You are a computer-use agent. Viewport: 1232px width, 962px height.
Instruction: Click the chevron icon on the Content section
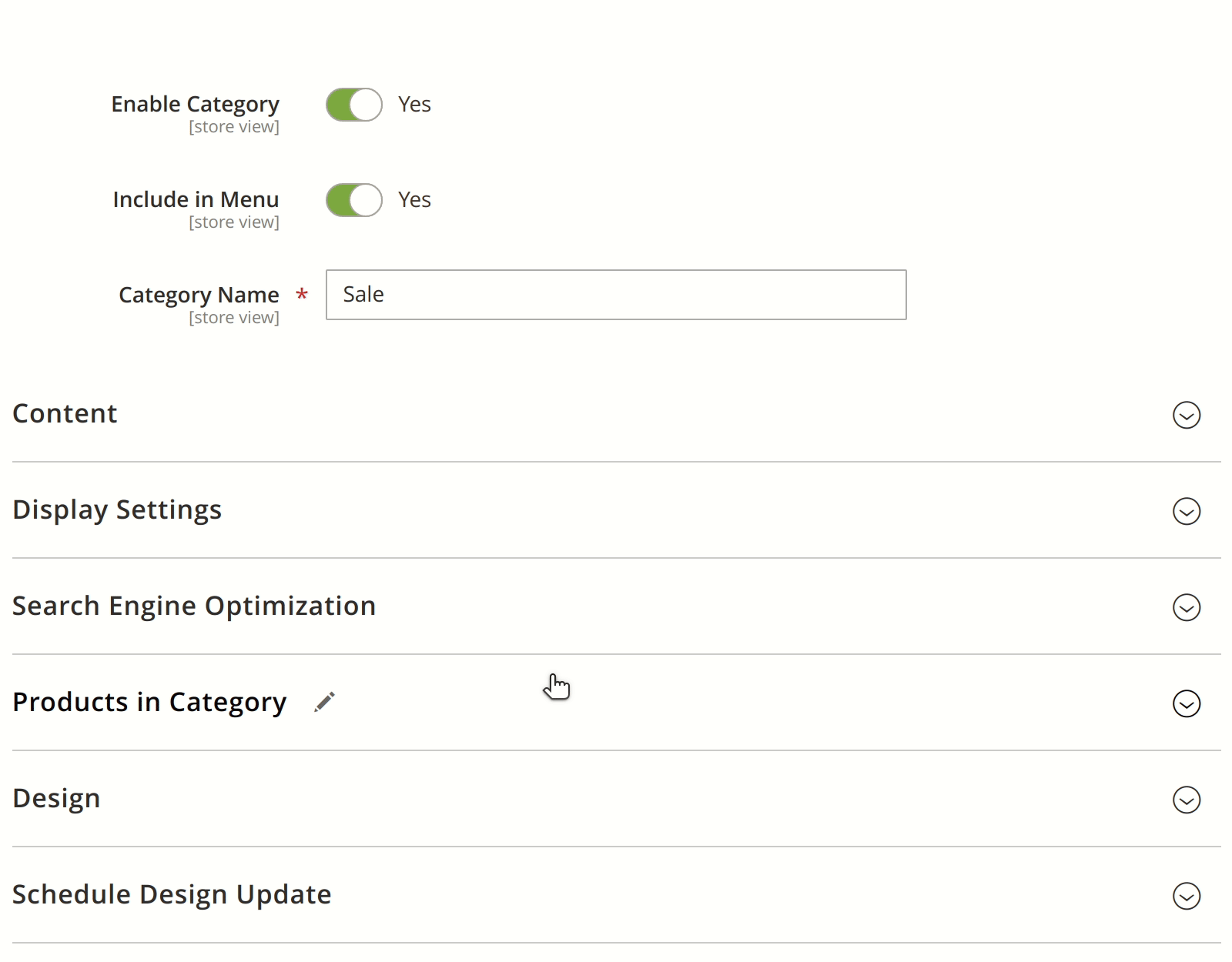[x=1185, y=415]
